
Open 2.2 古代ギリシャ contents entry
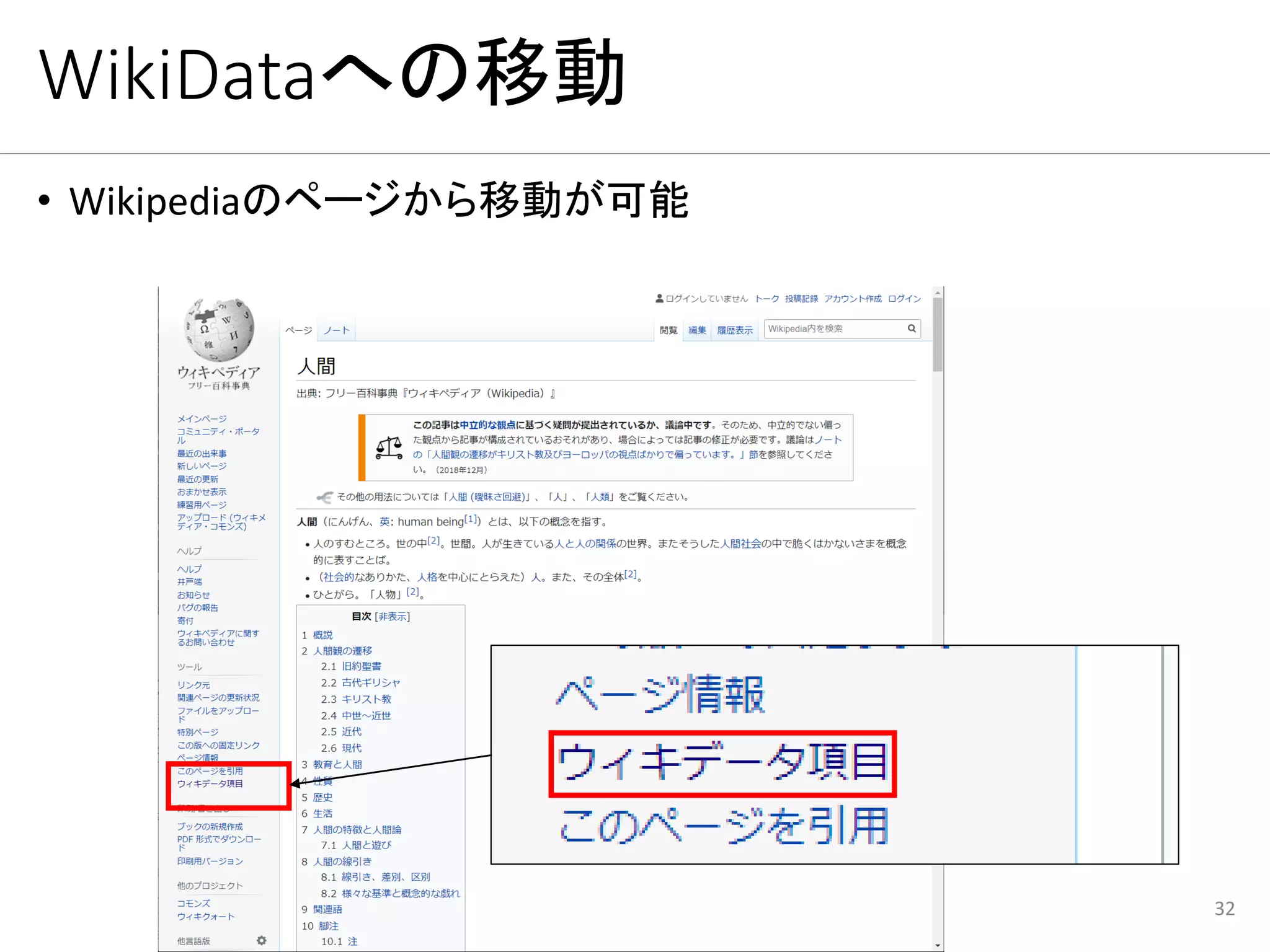(x=371, y=682)
